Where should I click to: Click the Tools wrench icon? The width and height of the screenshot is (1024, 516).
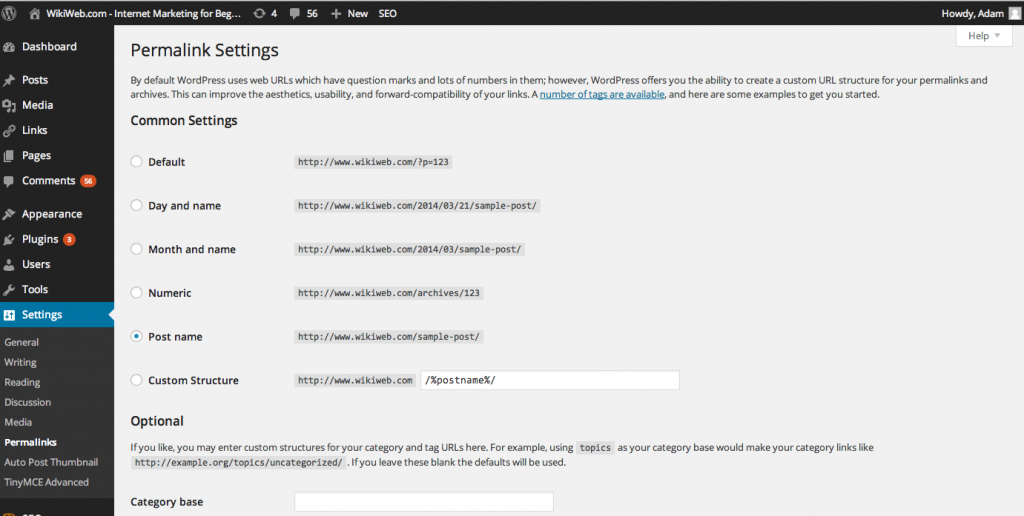pyautogui.click(x=9, y=290)
